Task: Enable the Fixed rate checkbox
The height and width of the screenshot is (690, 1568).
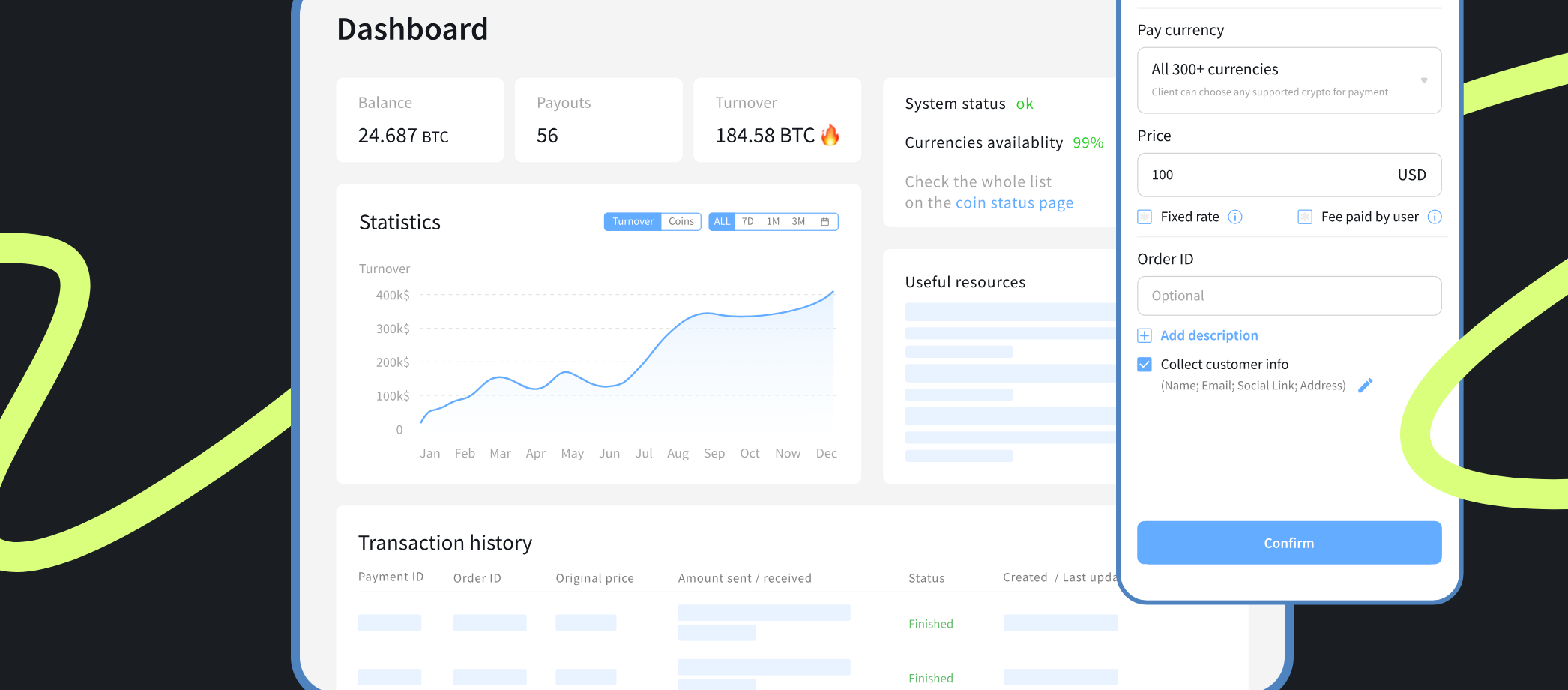Action: tap(1145, 217)
